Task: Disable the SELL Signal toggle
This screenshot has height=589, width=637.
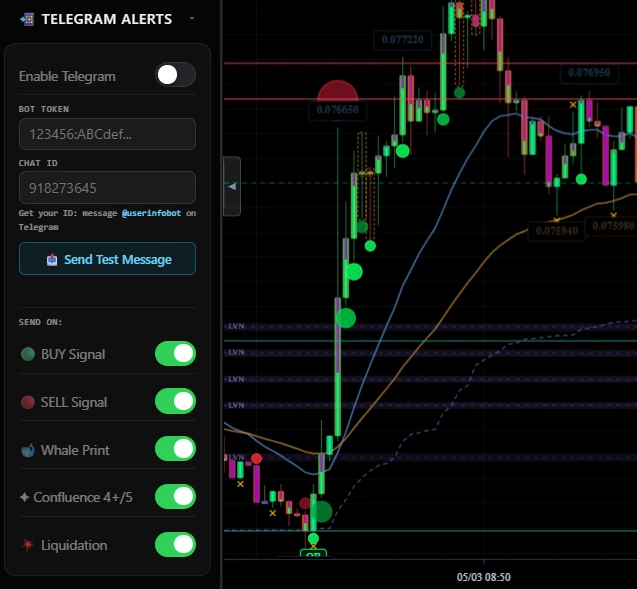Action: [x=176, y=401]
